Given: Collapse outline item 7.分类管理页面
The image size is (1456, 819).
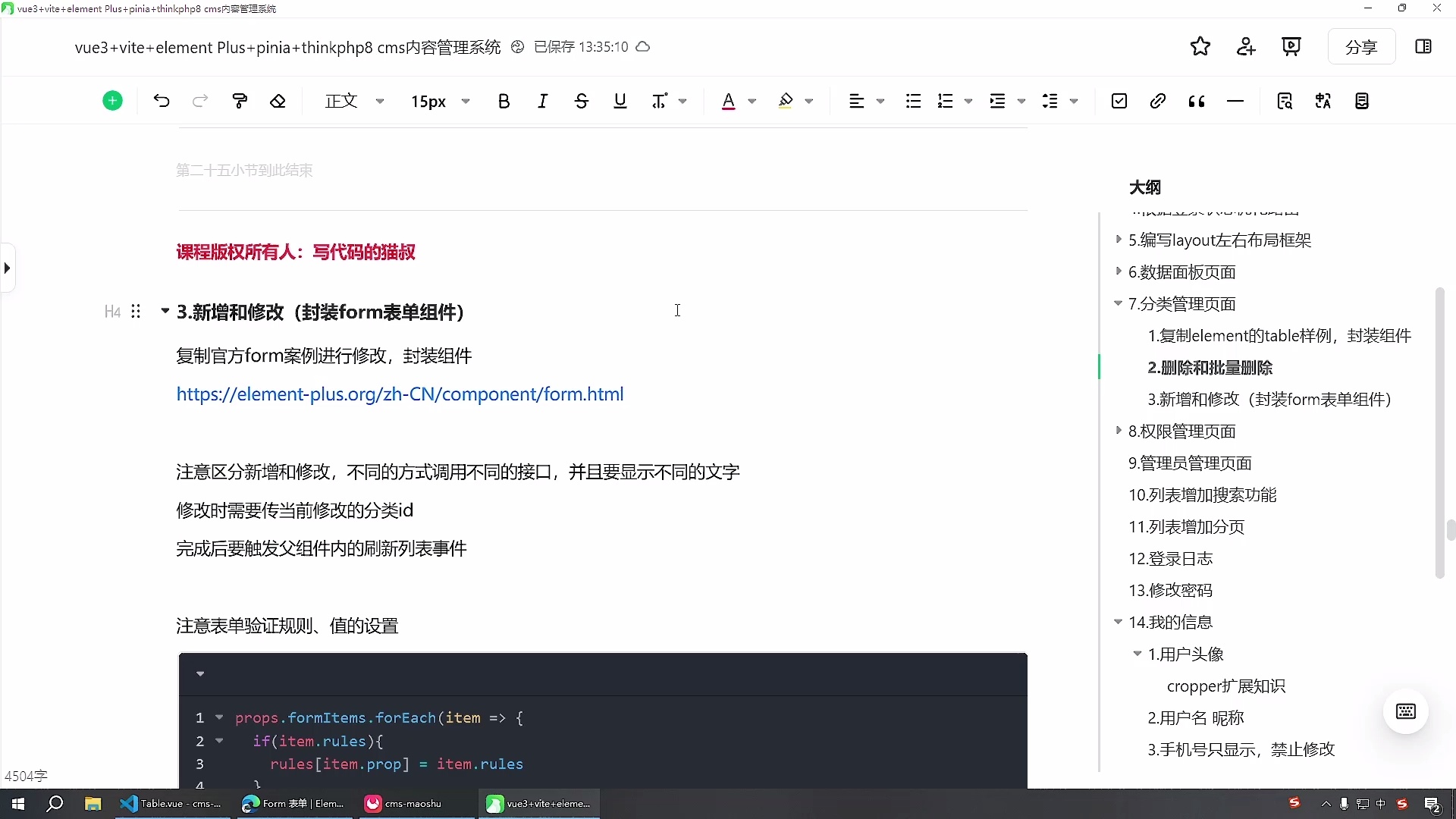Looking at the screenshot, I should point(1118,303).
